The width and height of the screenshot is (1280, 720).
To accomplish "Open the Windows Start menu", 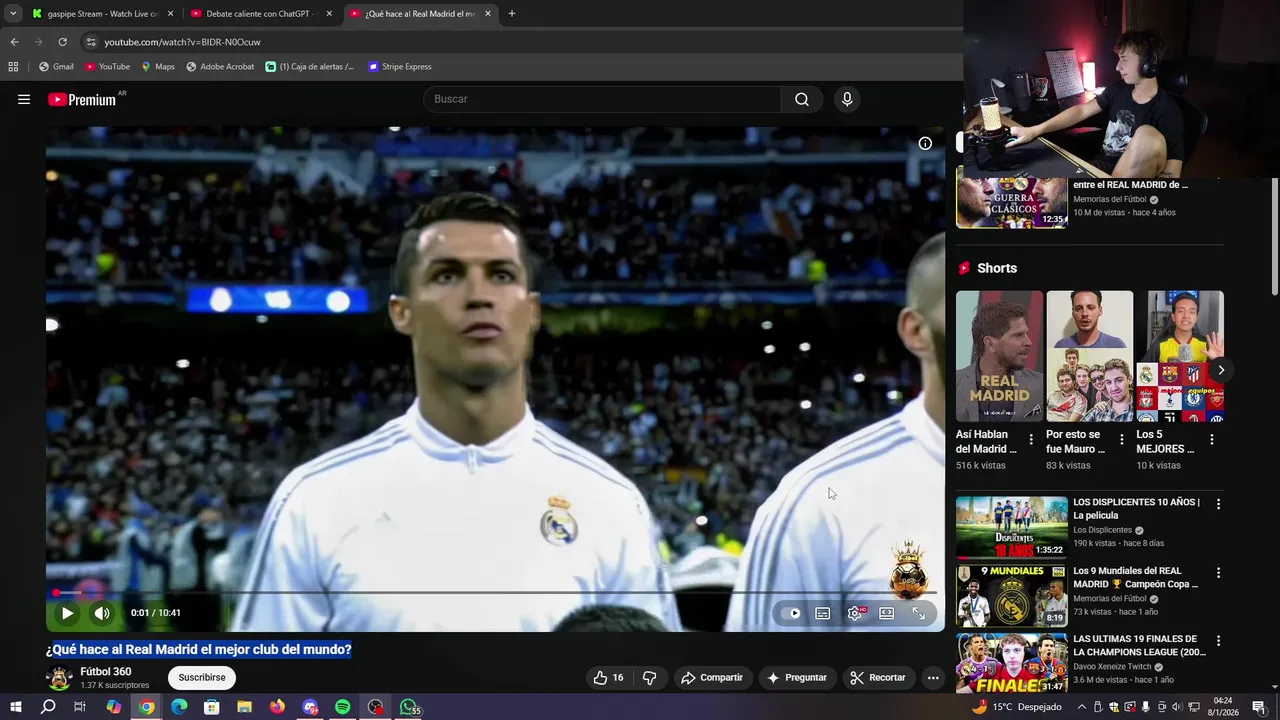I will 15,707.
